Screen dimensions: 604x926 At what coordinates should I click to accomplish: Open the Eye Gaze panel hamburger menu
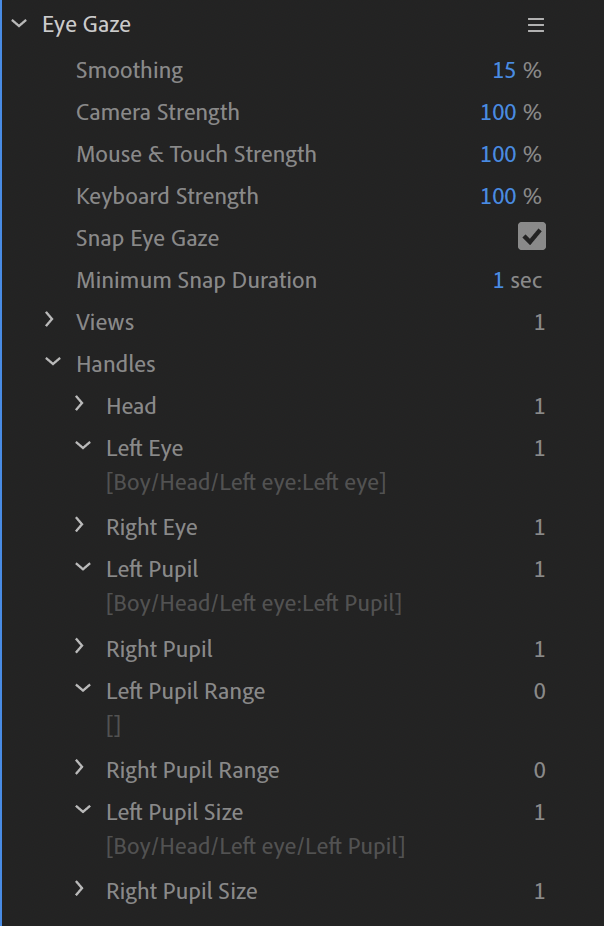536,25
